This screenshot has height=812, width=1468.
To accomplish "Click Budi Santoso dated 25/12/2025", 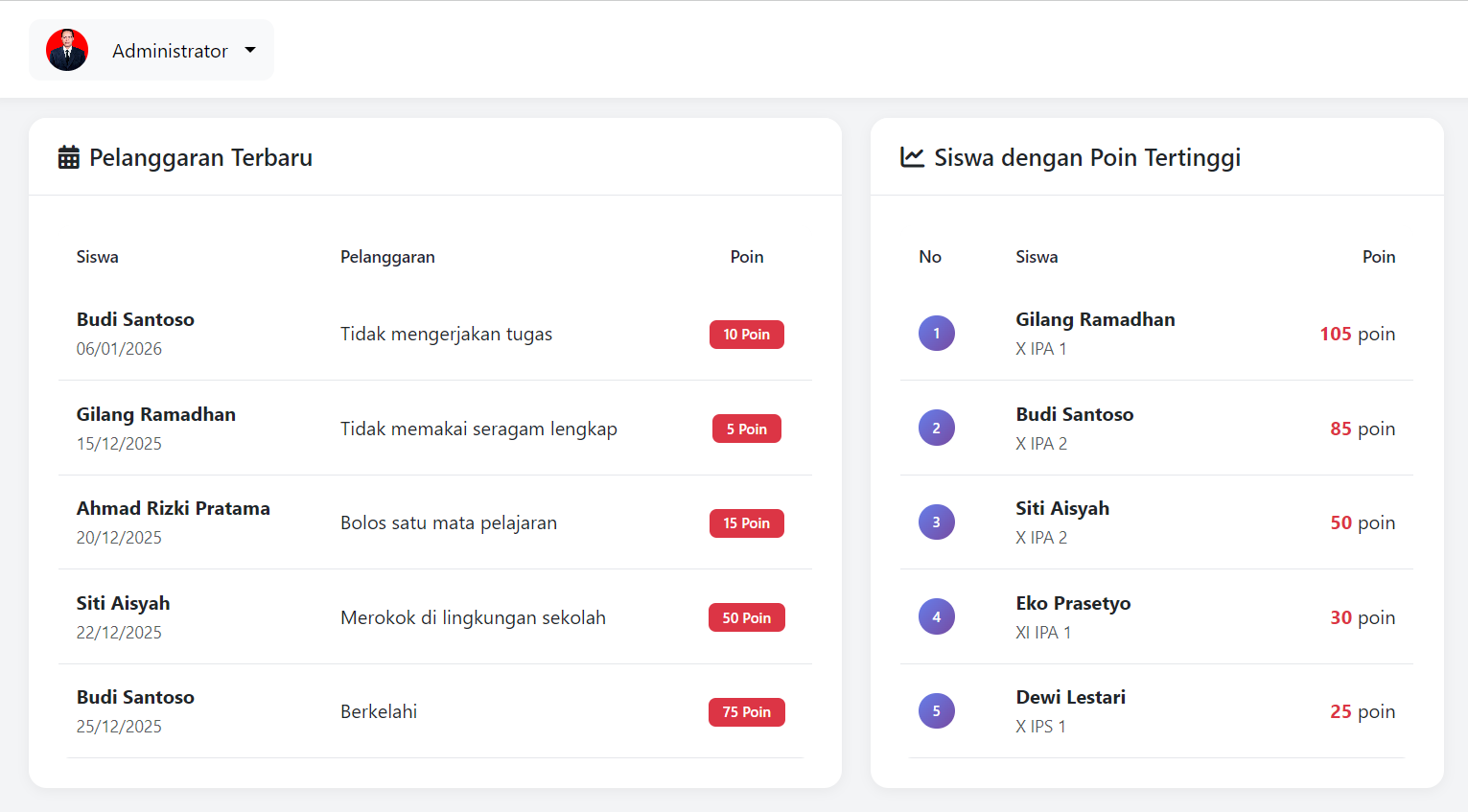I will [x=135, y=697].
